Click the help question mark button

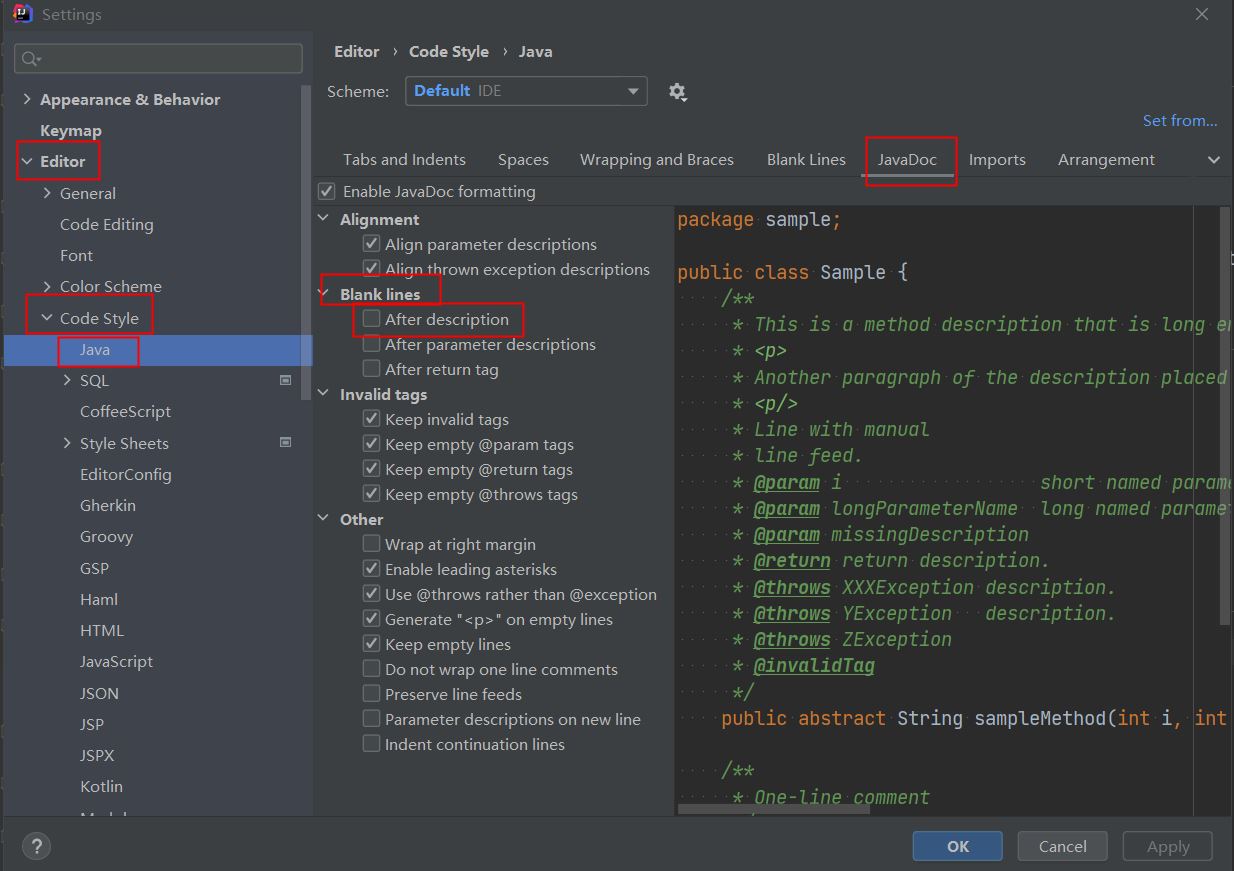(x=36, y=846)
